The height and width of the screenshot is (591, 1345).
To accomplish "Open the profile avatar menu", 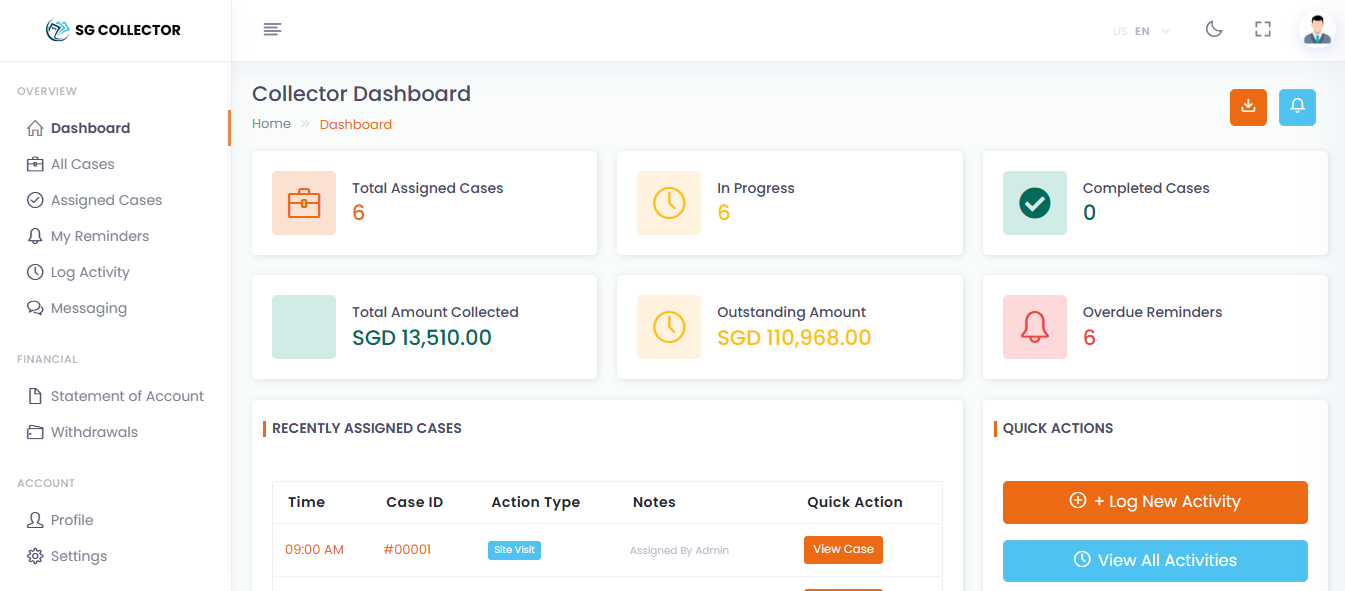I will [x=1317, y=29].
